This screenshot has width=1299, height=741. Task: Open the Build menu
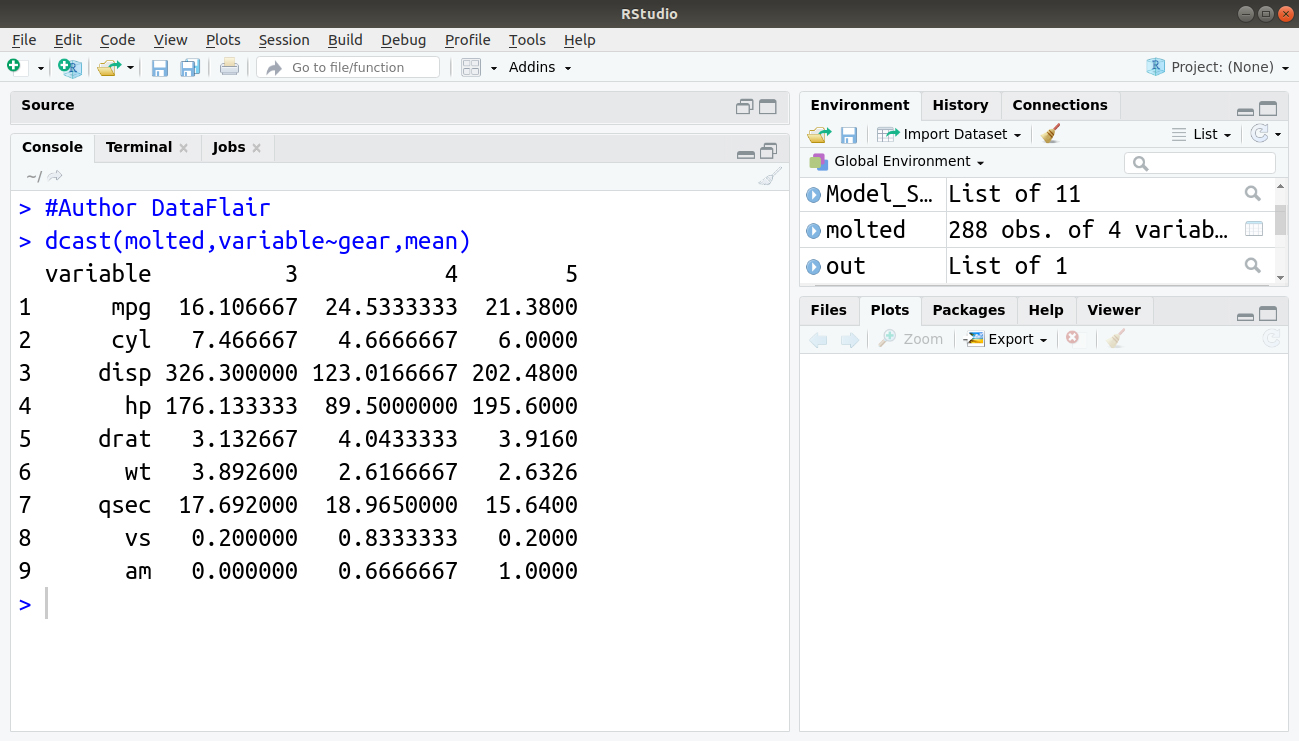click(x=345, y=40)
